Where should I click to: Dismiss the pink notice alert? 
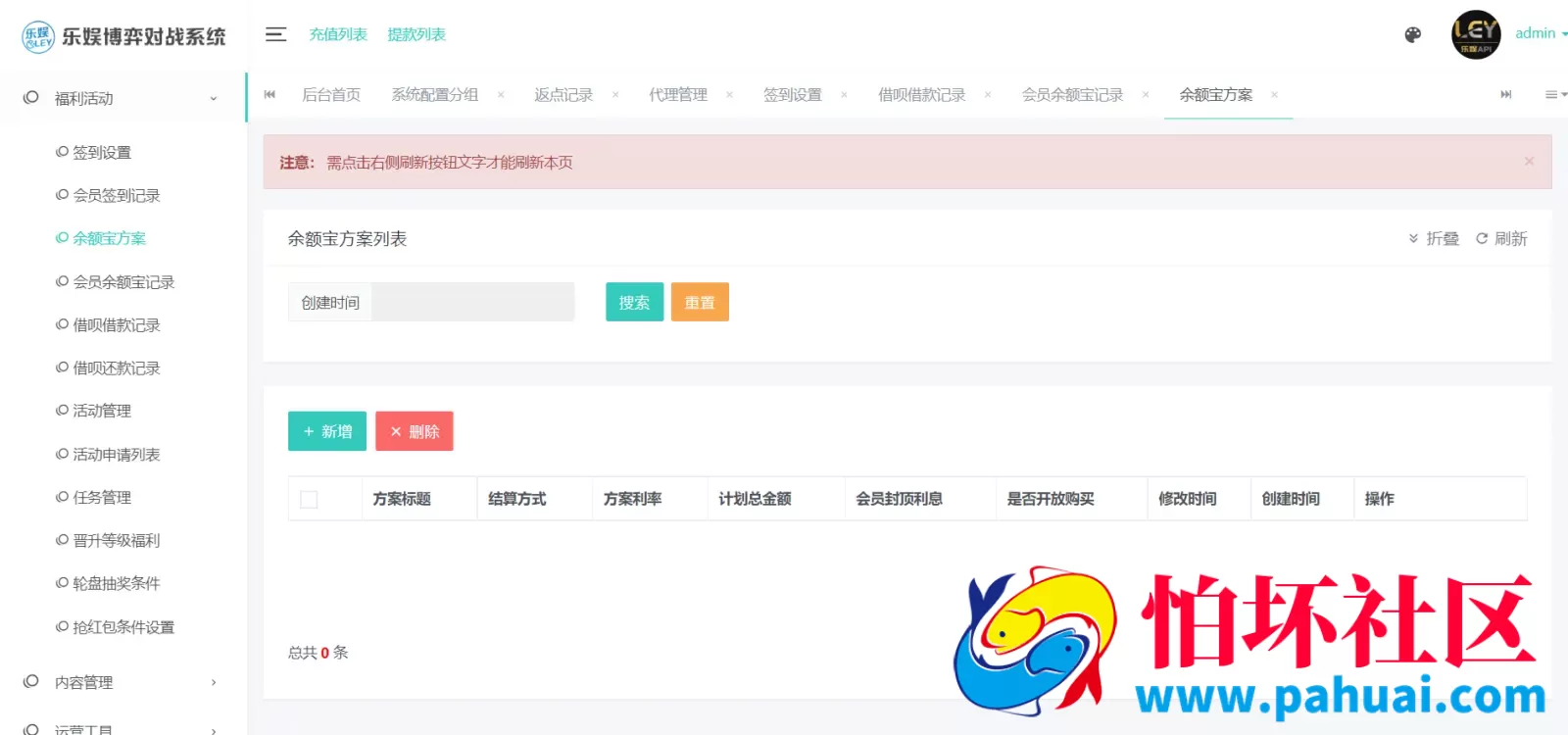[1529, 161]
